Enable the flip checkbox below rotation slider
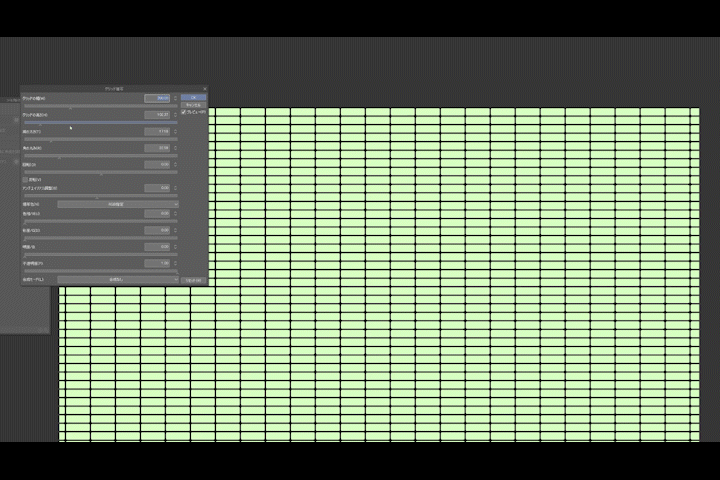720x480 pixels. pyautogui.click(x=25, y=180)
